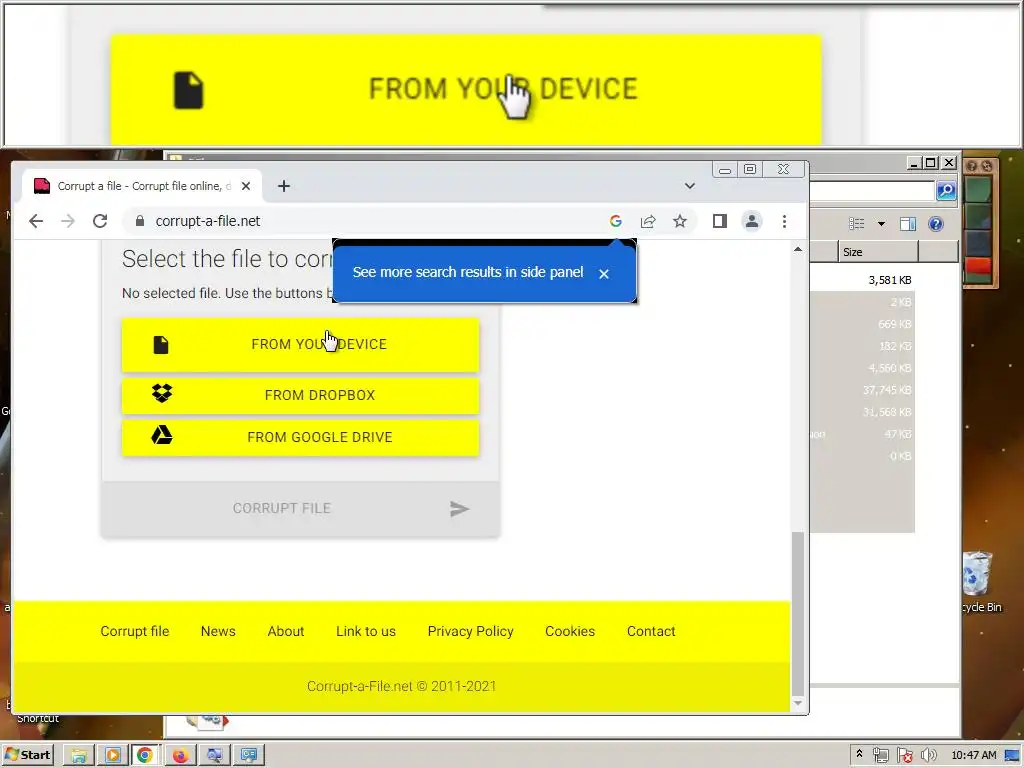Screen dimensions: 1024x768
Task: Click the send arrow icon on Corrupt File
Action: [x=459, y=509]
